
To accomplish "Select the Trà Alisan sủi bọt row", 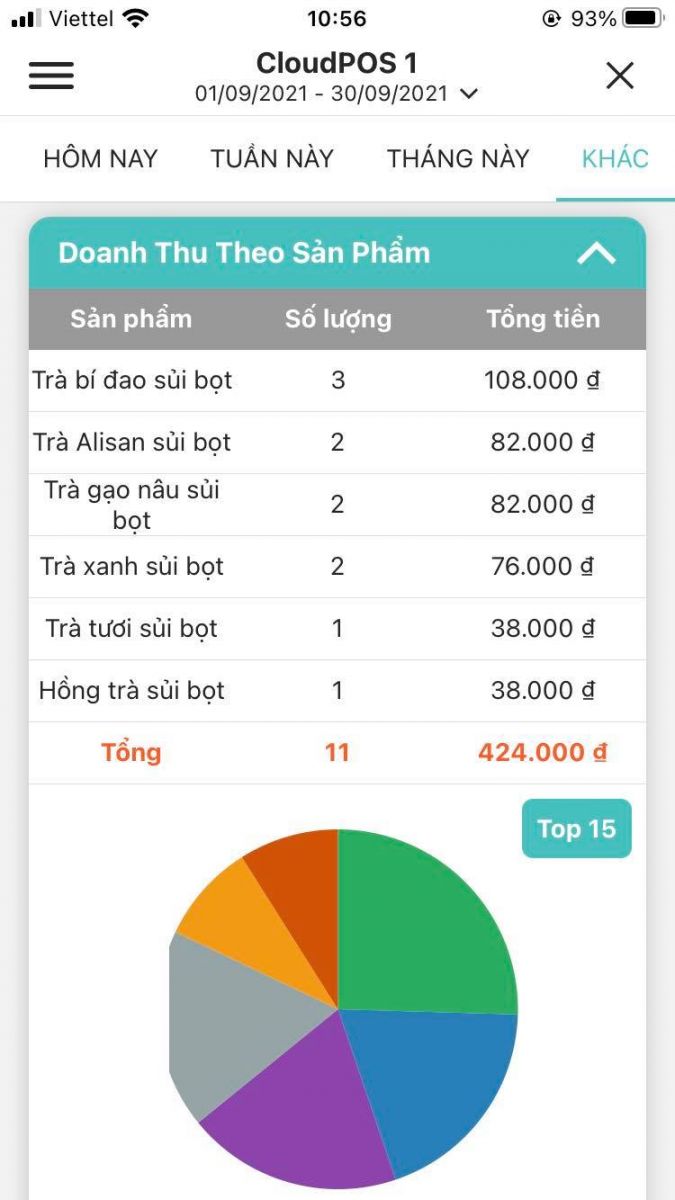I will (x=336, y=442).
